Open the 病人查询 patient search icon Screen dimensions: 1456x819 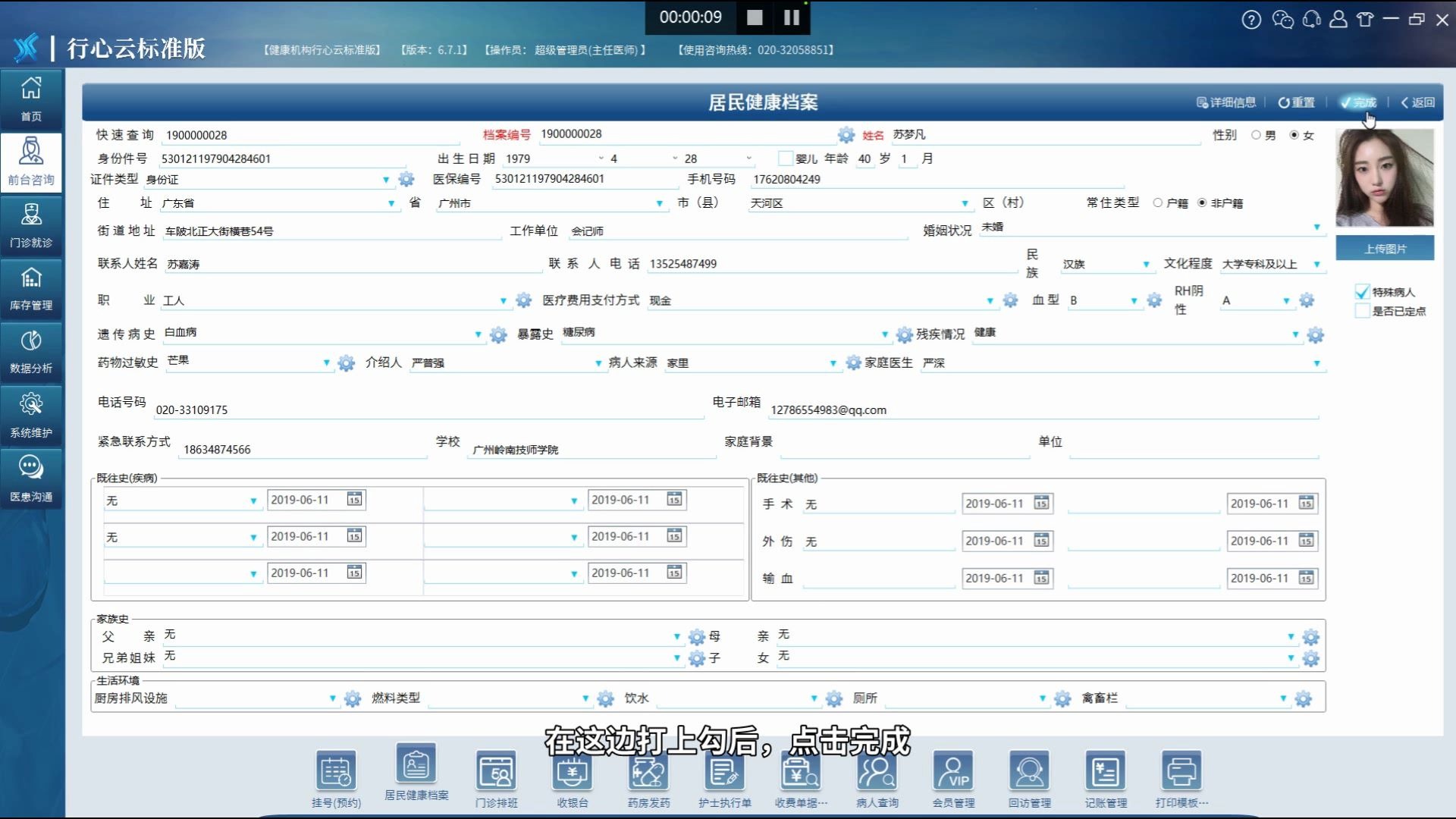tap(877, 772)
